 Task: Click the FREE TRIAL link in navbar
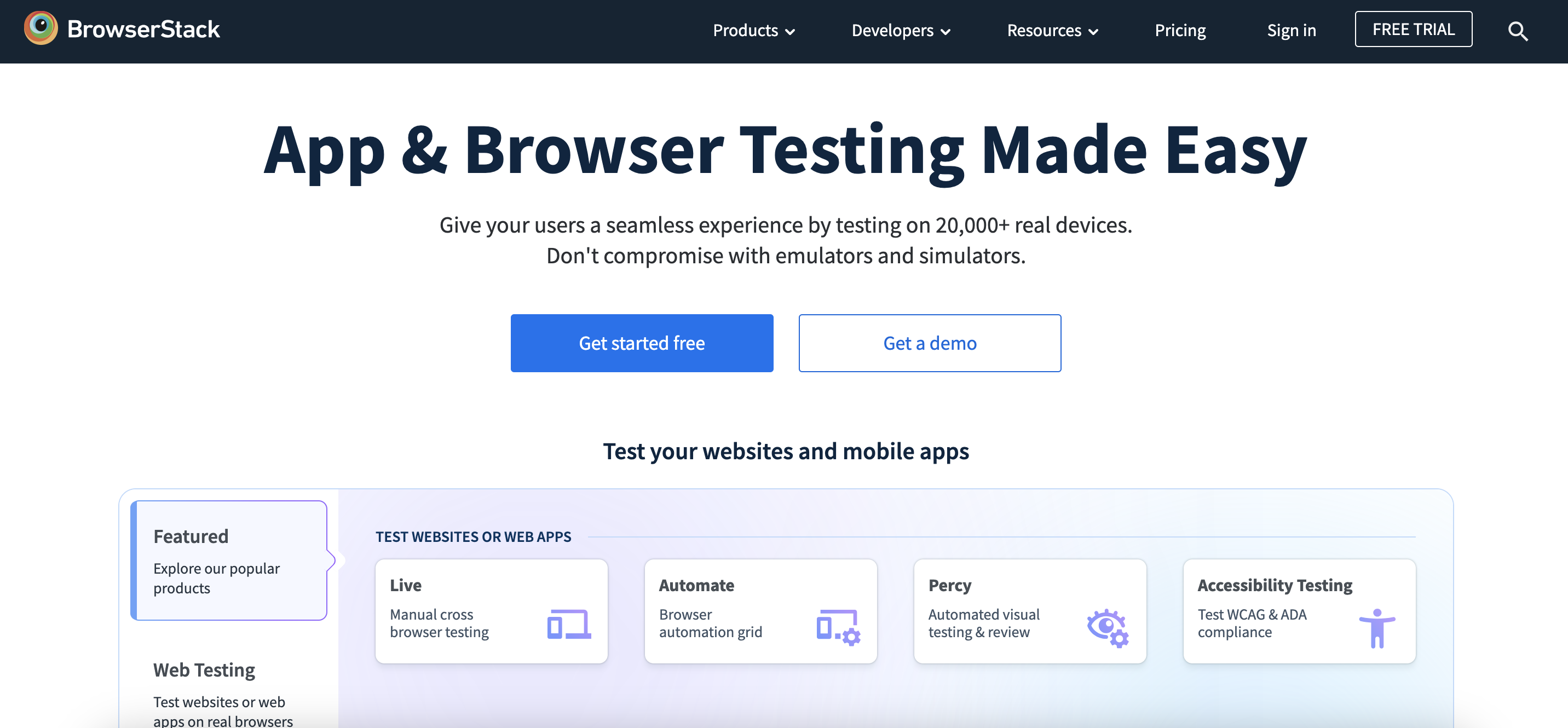tap(1413, 28)
